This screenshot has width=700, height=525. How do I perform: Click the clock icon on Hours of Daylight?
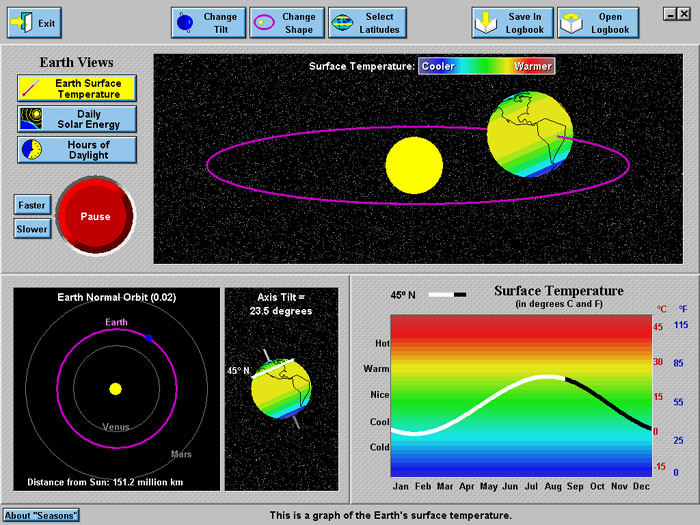coord(31,150)
